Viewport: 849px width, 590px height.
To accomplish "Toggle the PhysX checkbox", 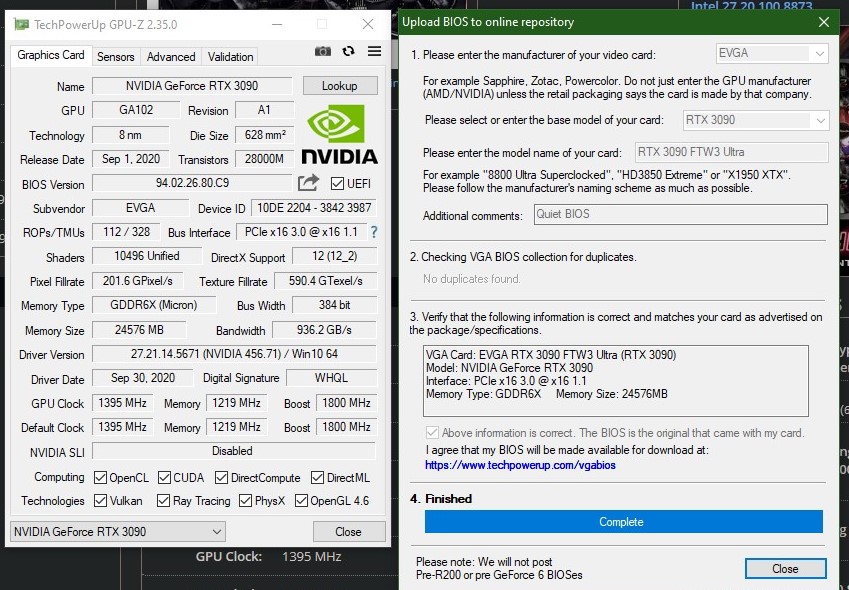I will [245, 501].
